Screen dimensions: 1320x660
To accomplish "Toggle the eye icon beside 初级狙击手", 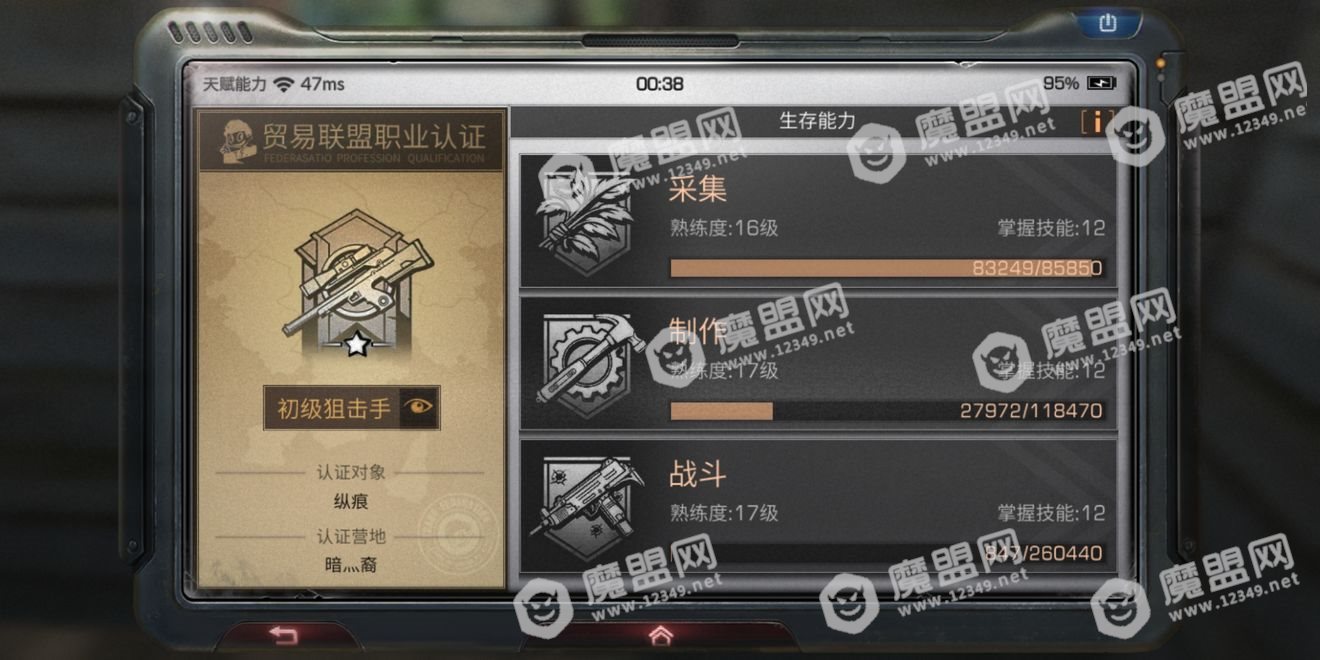I will [x=419, y=407].
